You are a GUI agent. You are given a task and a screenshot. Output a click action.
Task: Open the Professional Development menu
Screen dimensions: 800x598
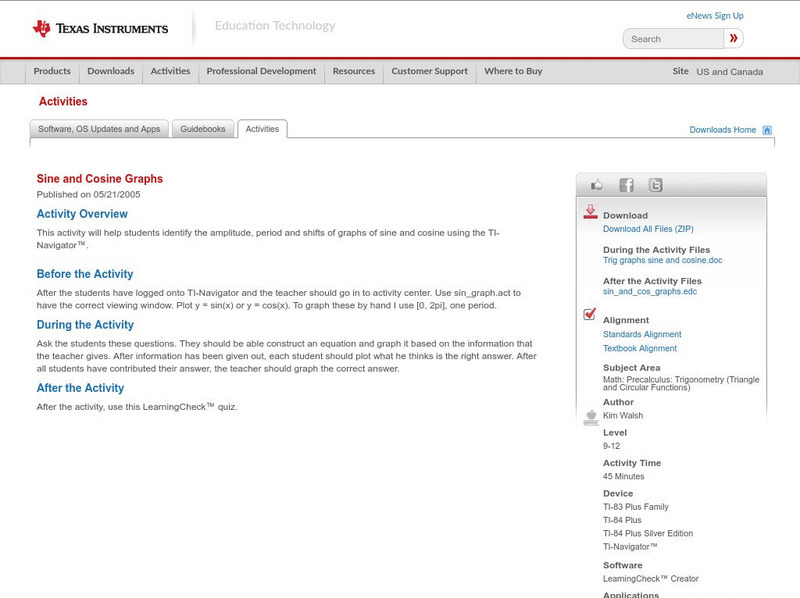(x=261, y=71)
